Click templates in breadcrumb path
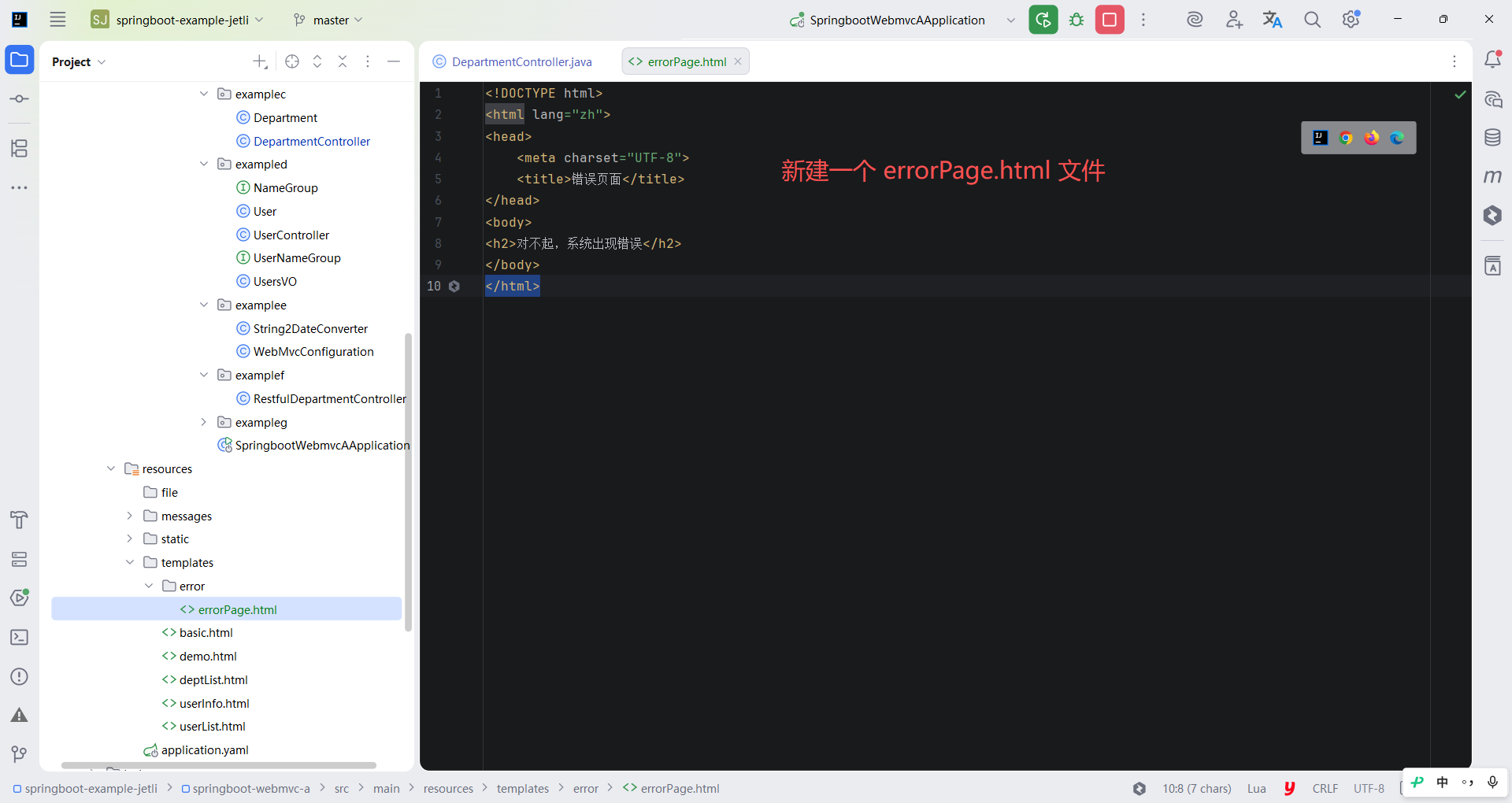1512x803 pixels. click(523, 788)
